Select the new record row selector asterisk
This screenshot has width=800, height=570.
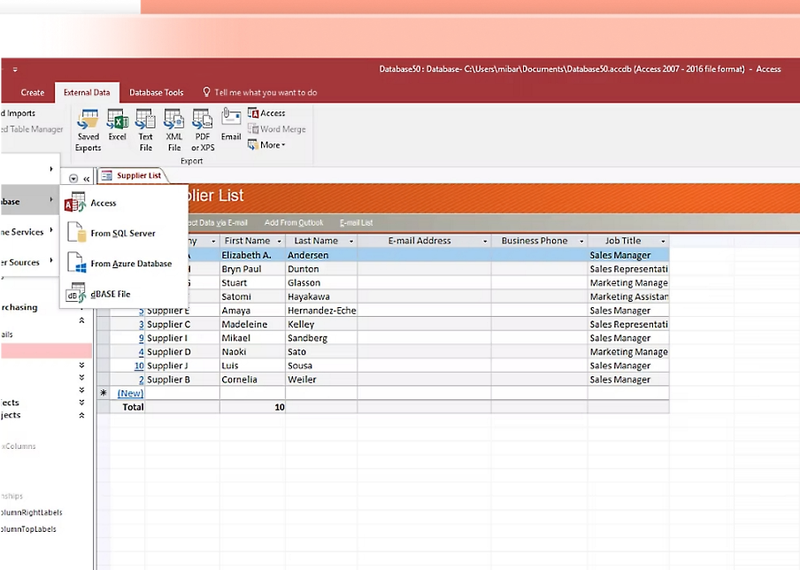(104, 393)
